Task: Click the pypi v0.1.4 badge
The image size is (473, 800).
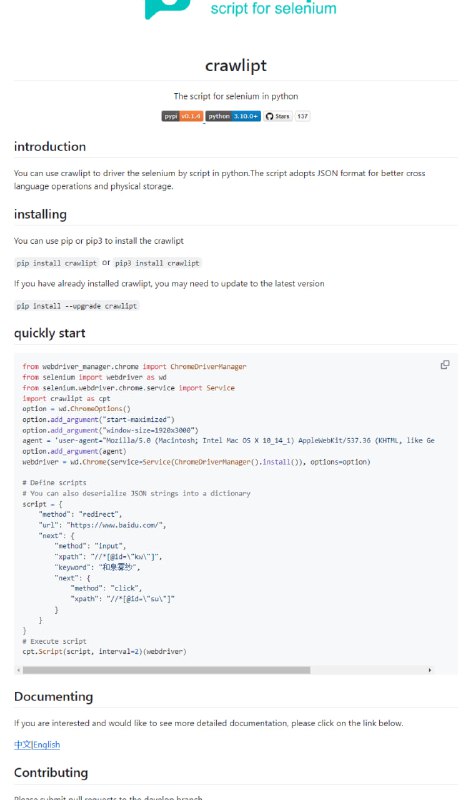Action: coord(183,116)
